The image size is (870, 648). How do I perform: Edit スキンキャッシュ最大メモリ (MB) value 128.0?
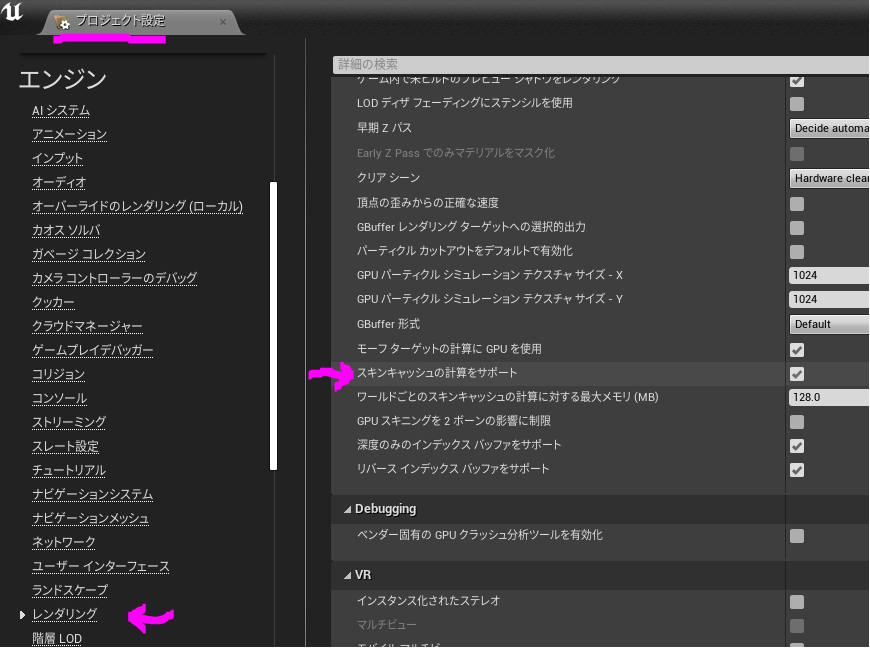829,397
